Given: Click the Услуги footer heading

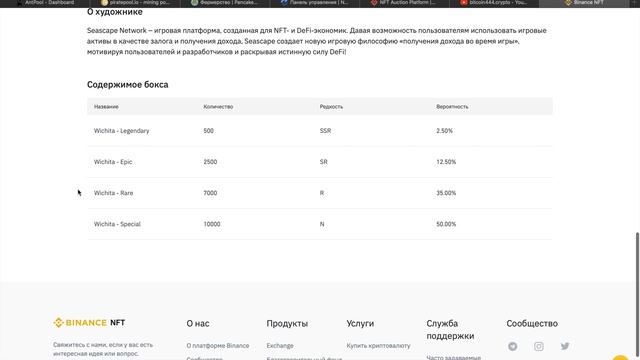Looking at the screenshot, I should point(360,323).
